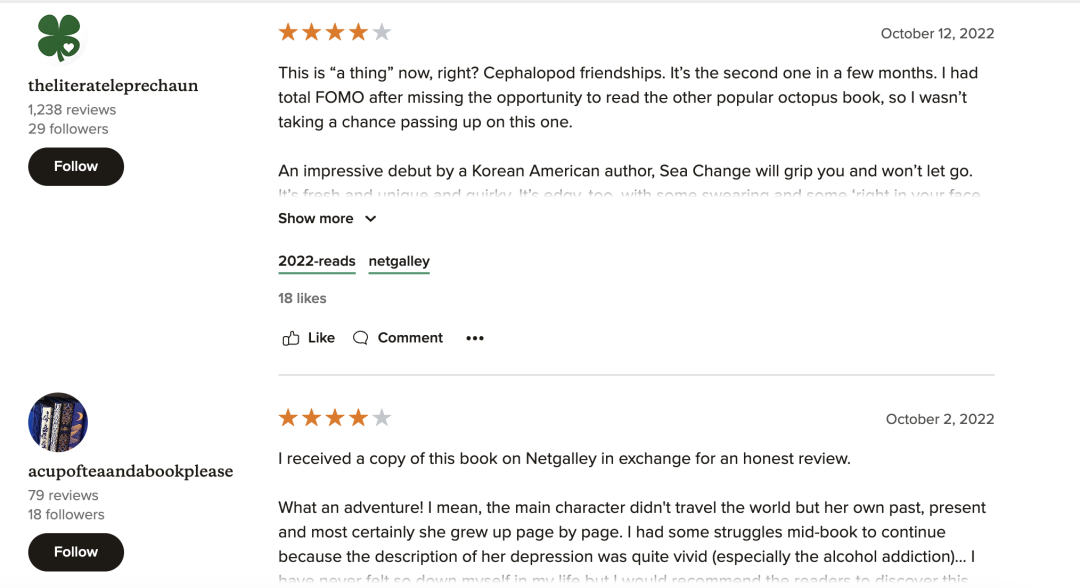This screenshot has height=588, width=1080.
Task: Click the October 12, 2022 review date
Action: pyautogui.click(x=937, y=34)
